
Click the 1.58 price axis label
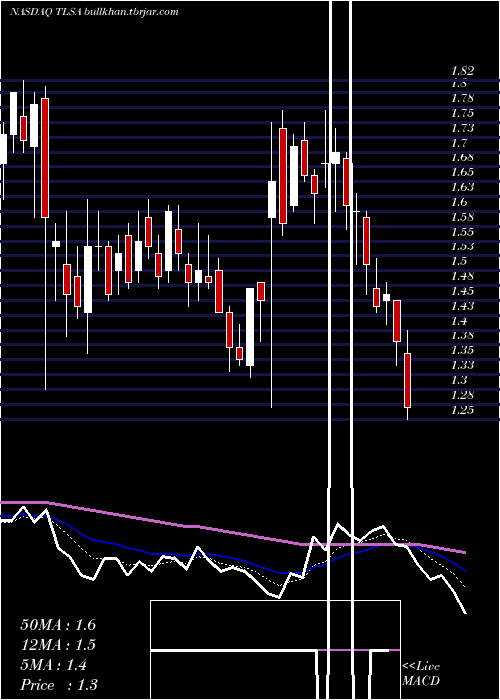pos(462,217)
